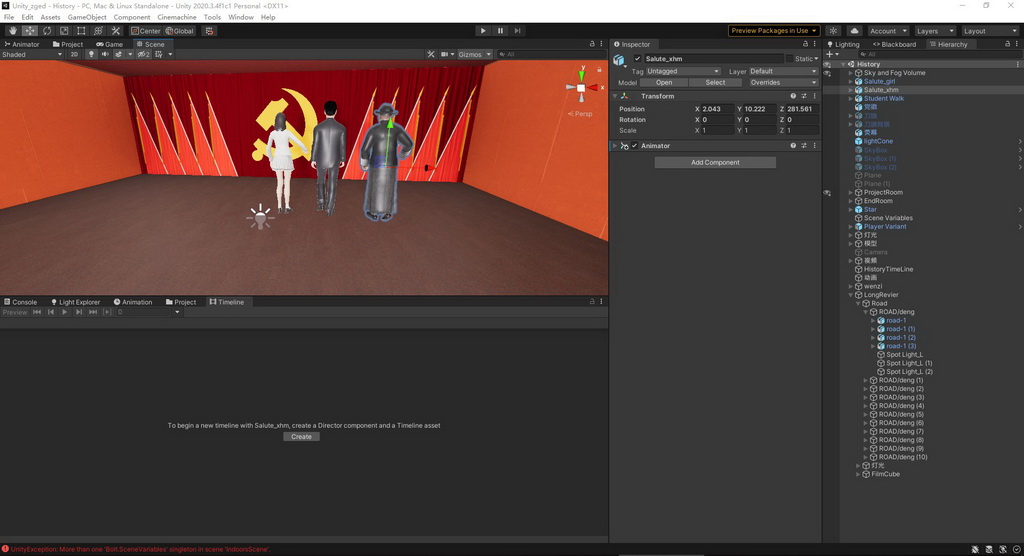This screenshot has width=1024, height=556.
Task: Select Student Walk in the Hierarchy
Action: [883, 98]
